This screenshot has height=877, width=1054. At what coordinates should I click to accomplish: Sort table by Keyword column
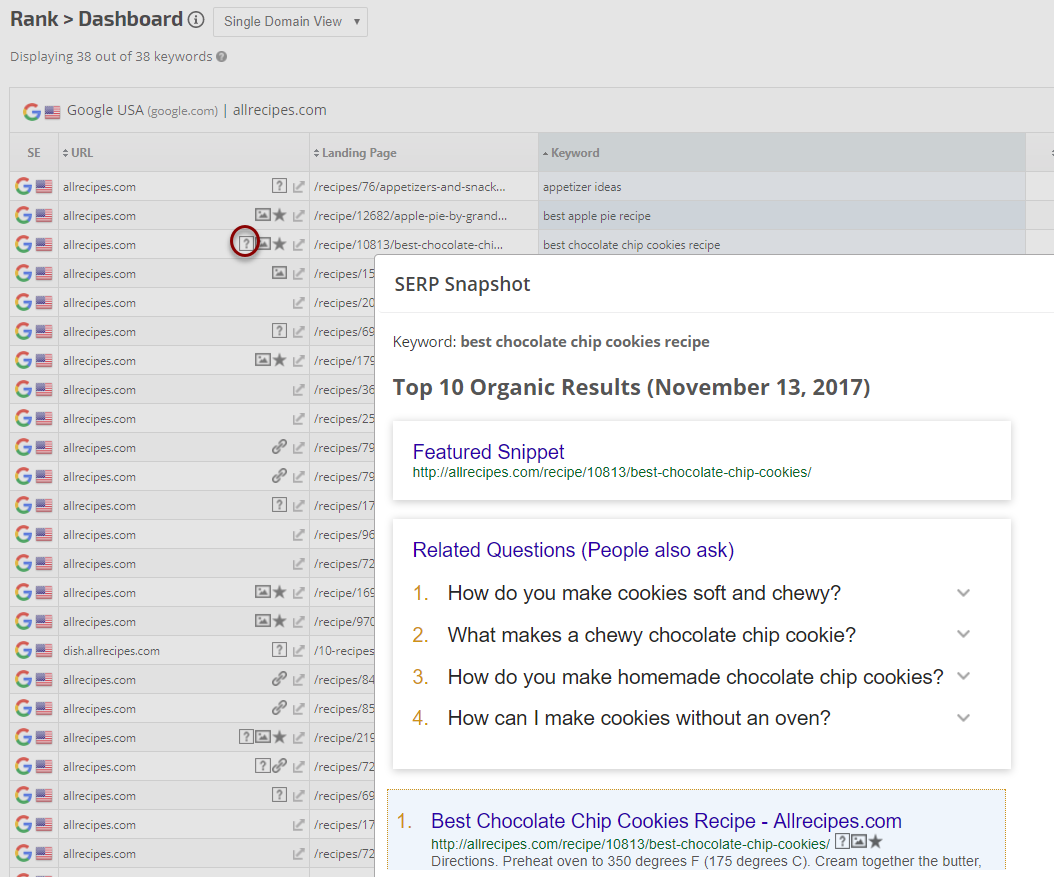point(571,153)
